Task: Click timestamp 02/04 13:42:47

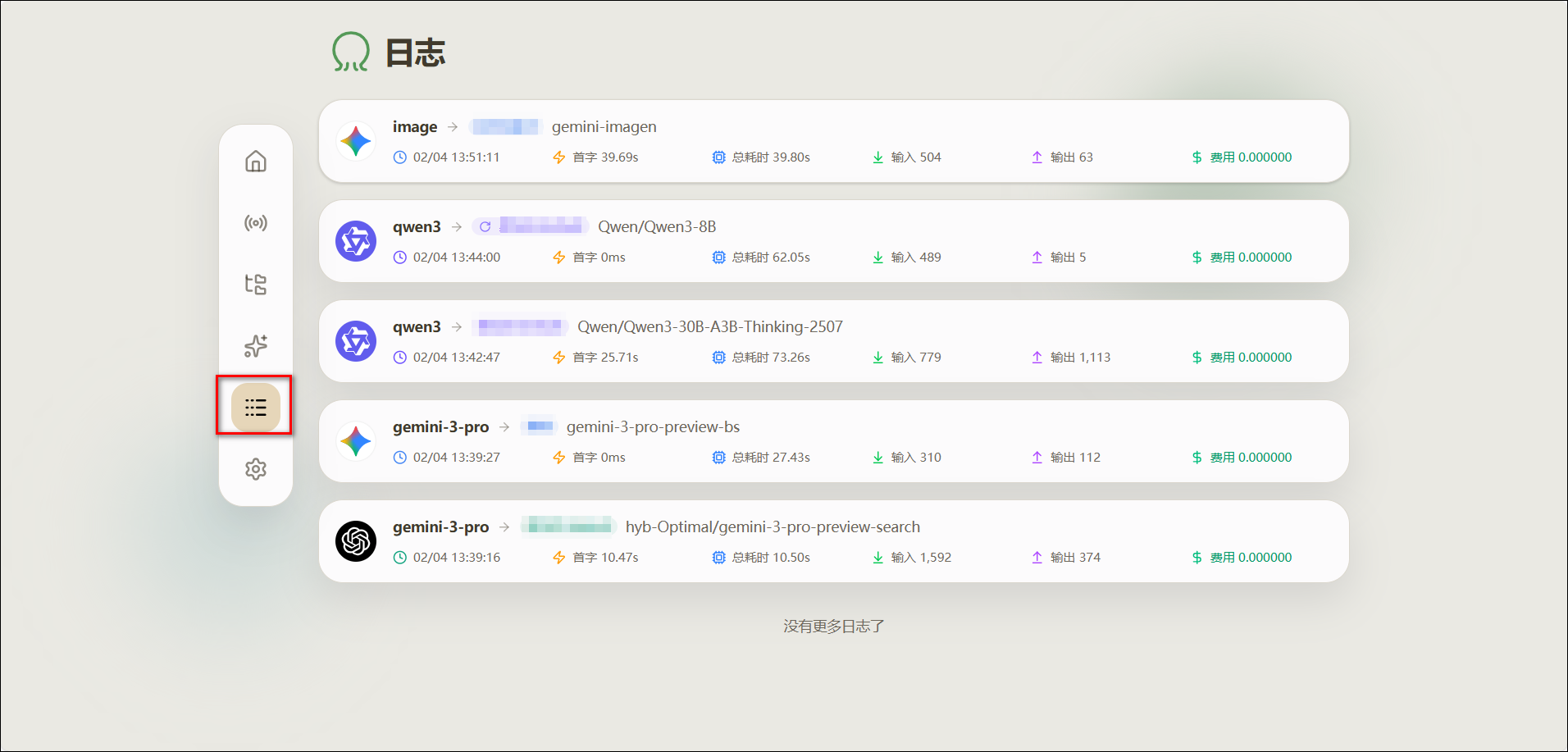Action: (x=457, y=358)
